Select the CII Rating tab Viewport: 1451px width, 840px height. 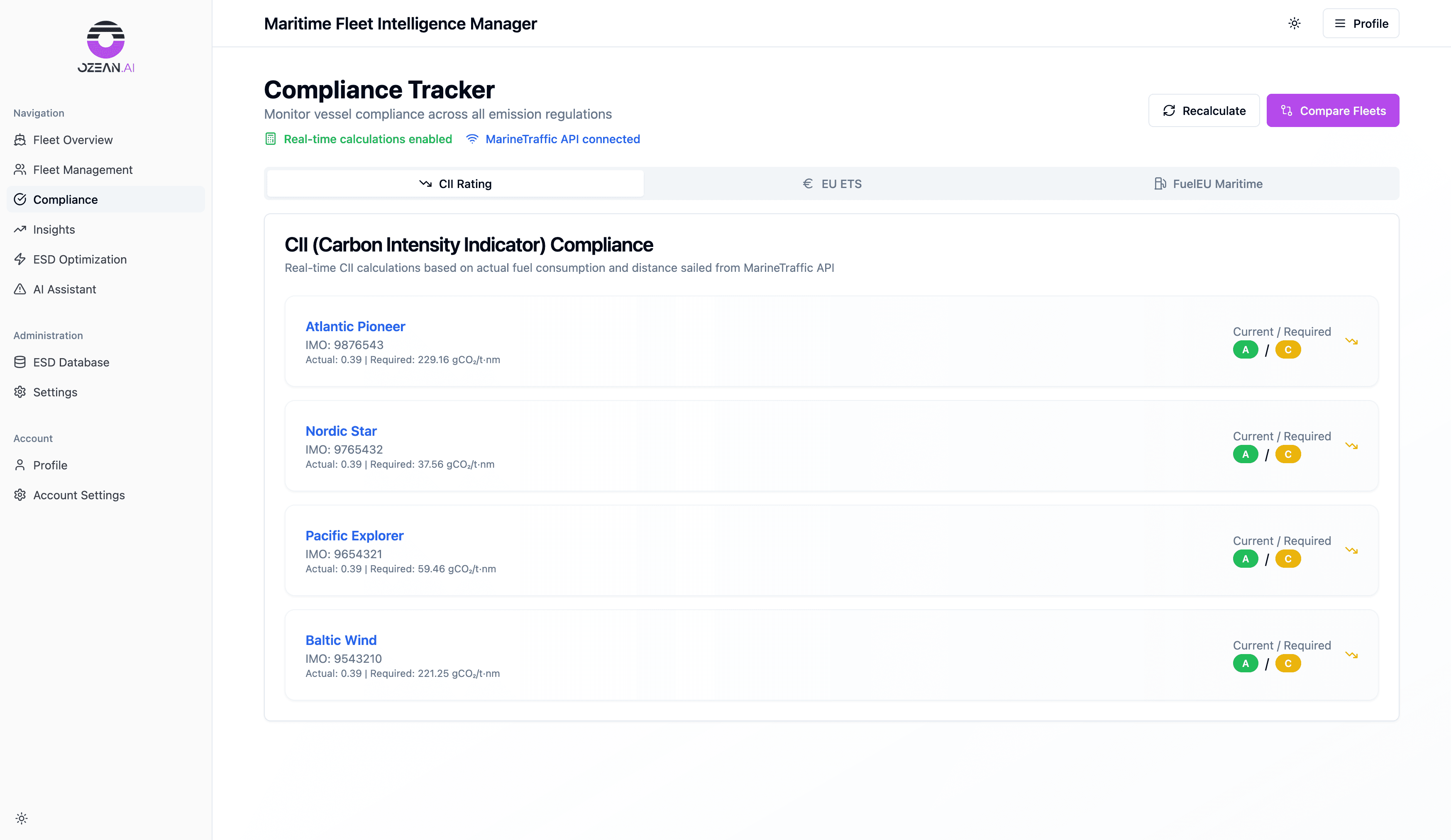tap(455, 184)
